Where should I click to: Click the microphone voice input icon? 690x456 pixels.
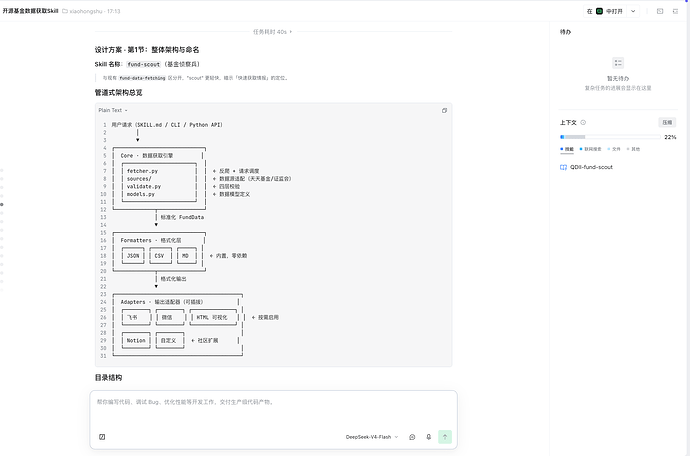tap(428, 437)
